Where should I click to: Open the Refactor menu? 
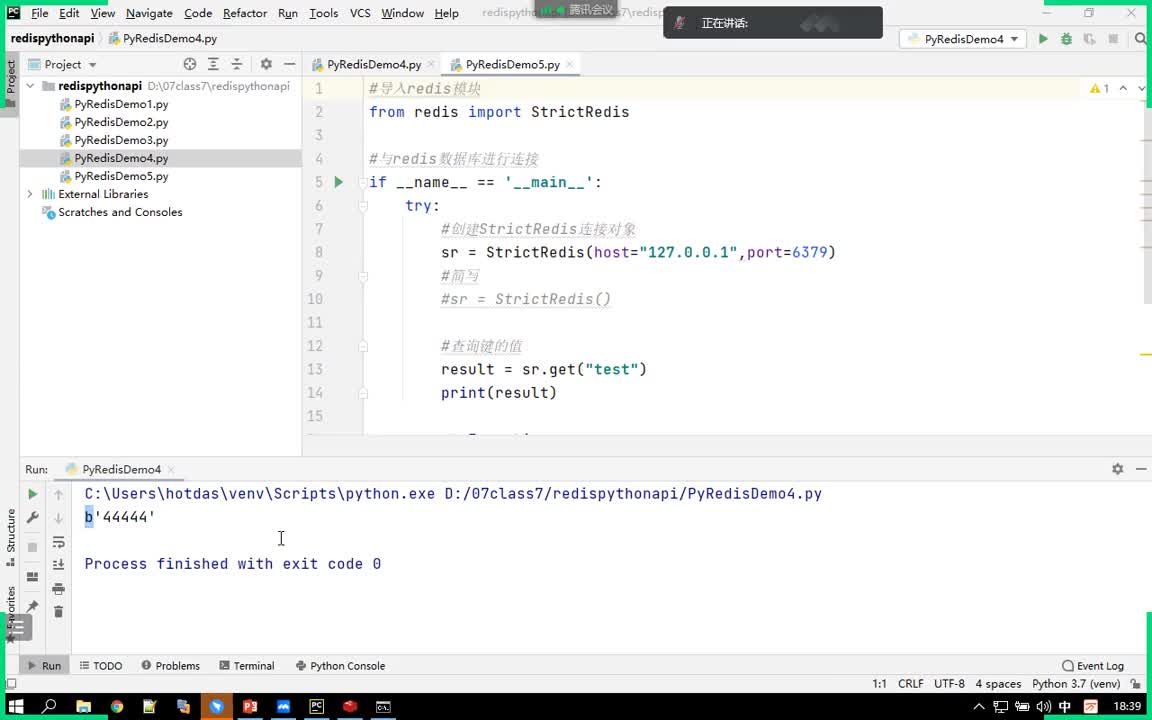pyautogui.click(x=245, y=13)
